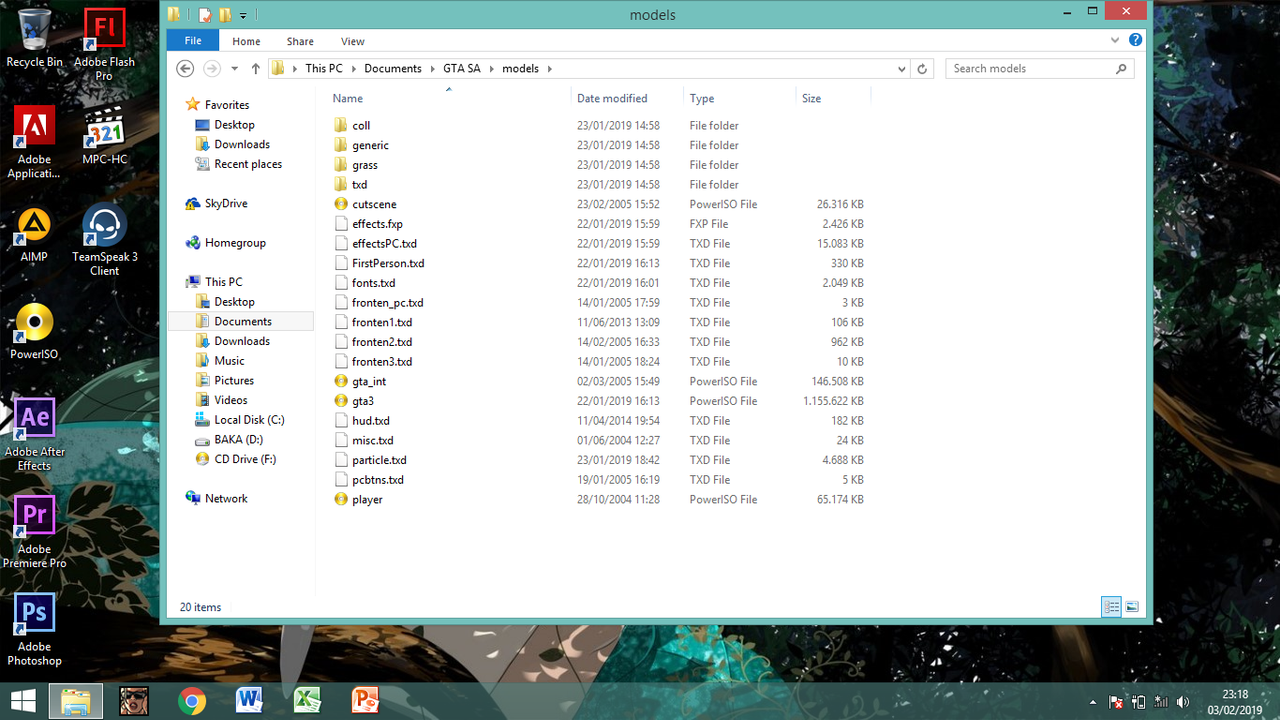Open the File menu tab
The width and height of the screenshot is (1280, 720).
[x=193, y=41]
